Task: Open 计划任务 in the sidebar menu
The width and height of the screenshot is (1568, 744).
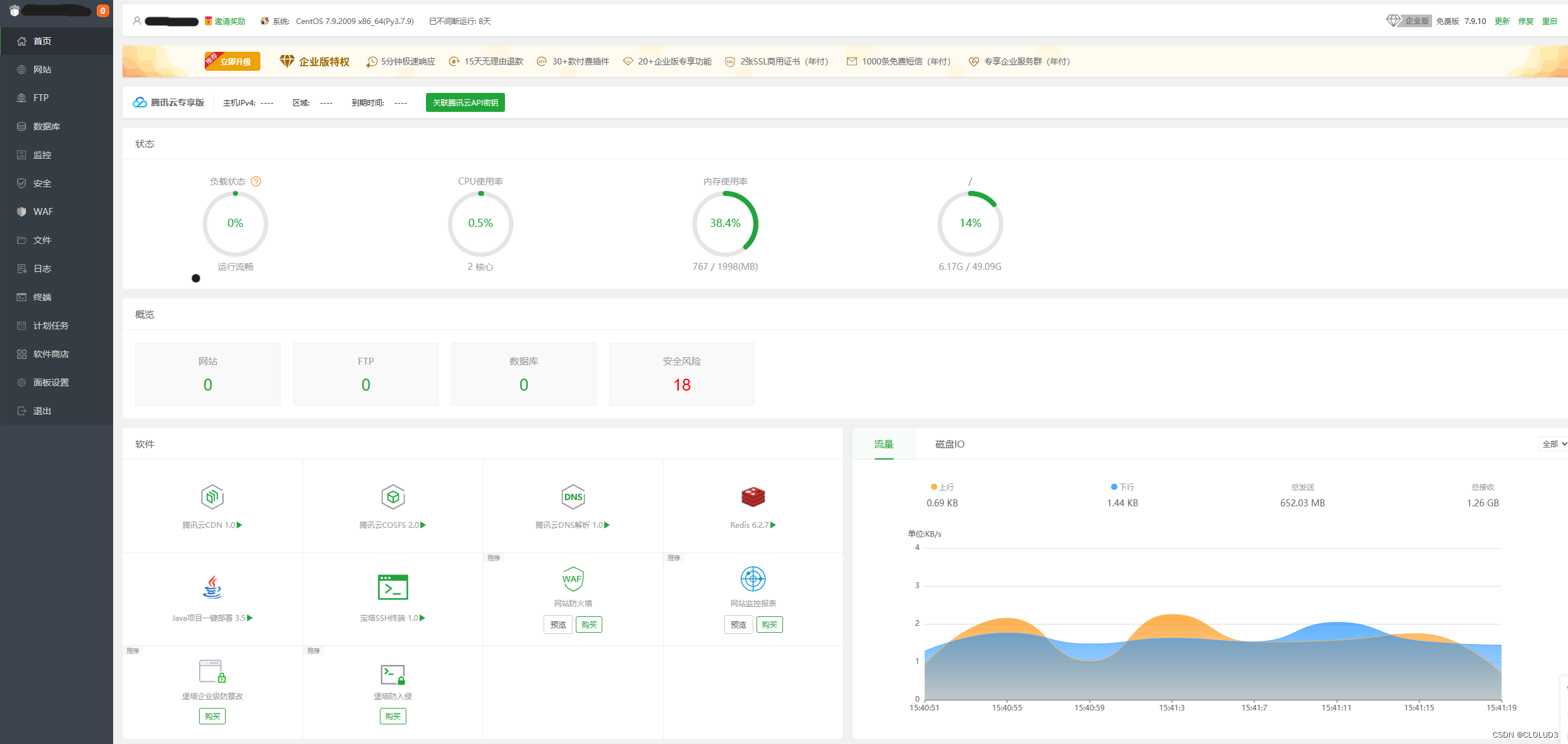Action: coord(51,326)
